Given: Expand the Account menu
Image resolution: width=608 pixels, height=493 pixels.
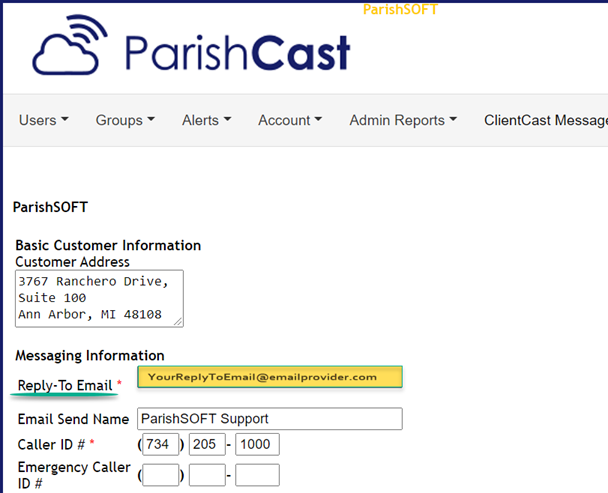Looking at the screenshot, I should tap(290, 120).
